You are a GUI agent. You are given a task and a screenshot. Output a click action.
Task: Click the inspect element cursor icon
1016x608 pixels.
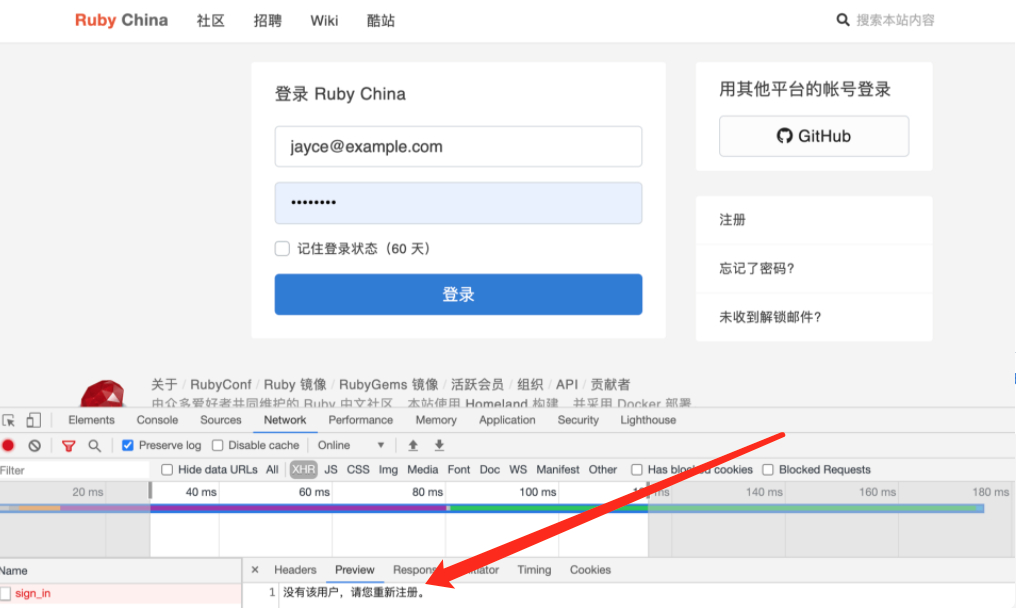click(x=9, y=421)
